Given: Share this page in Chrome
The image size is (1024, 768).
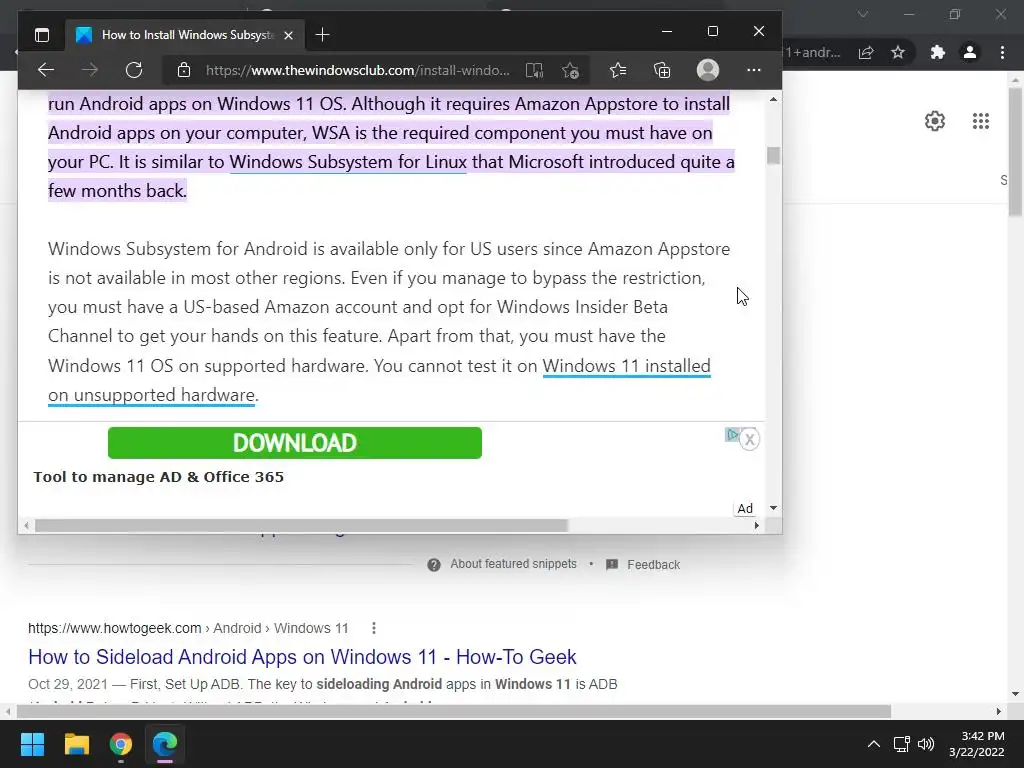Looking at the screenshot, I should (866, 52).
